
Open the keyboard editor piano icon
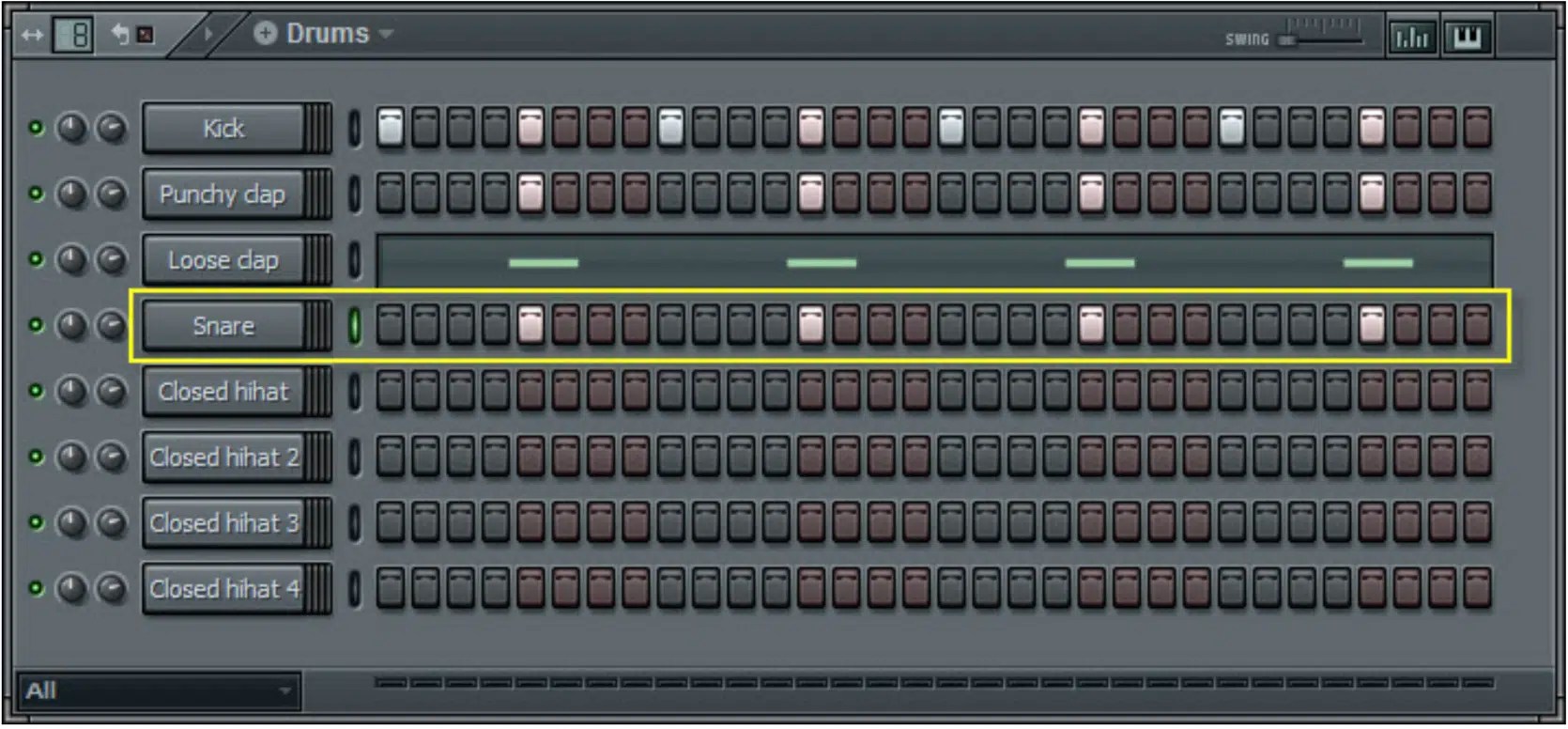[1468, 38]
